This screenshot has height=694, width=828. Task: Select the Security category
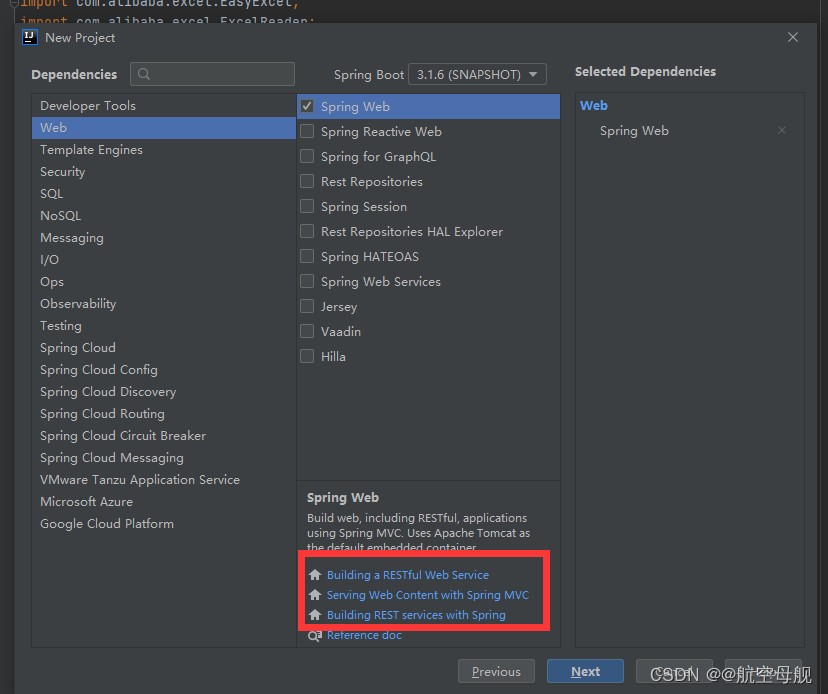pos(164,172)
